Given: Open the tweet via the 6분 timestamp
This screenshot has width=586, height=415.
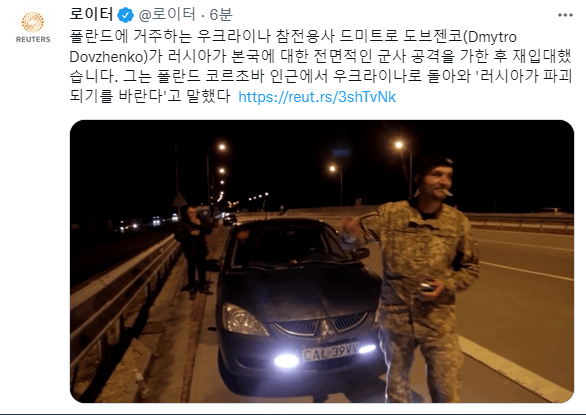Looking at the screenshot, I should point(221,15).
